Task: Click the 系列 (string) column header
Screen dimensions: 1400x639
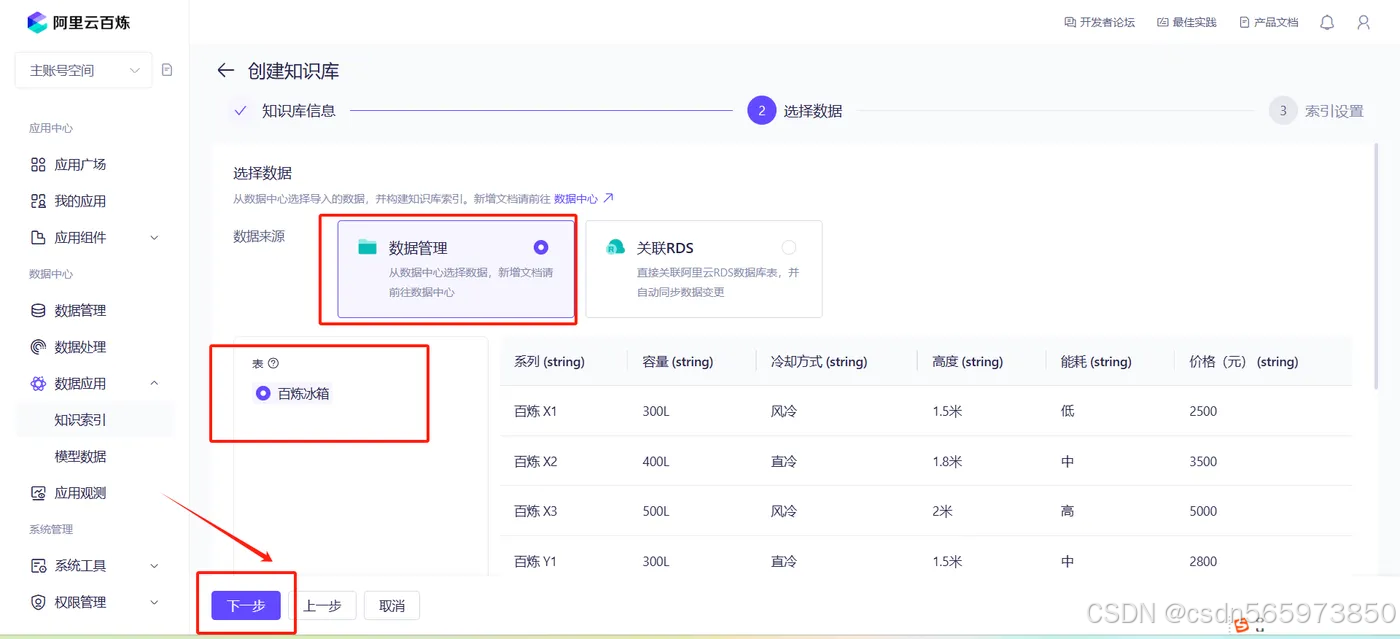Action: point(549,362)
